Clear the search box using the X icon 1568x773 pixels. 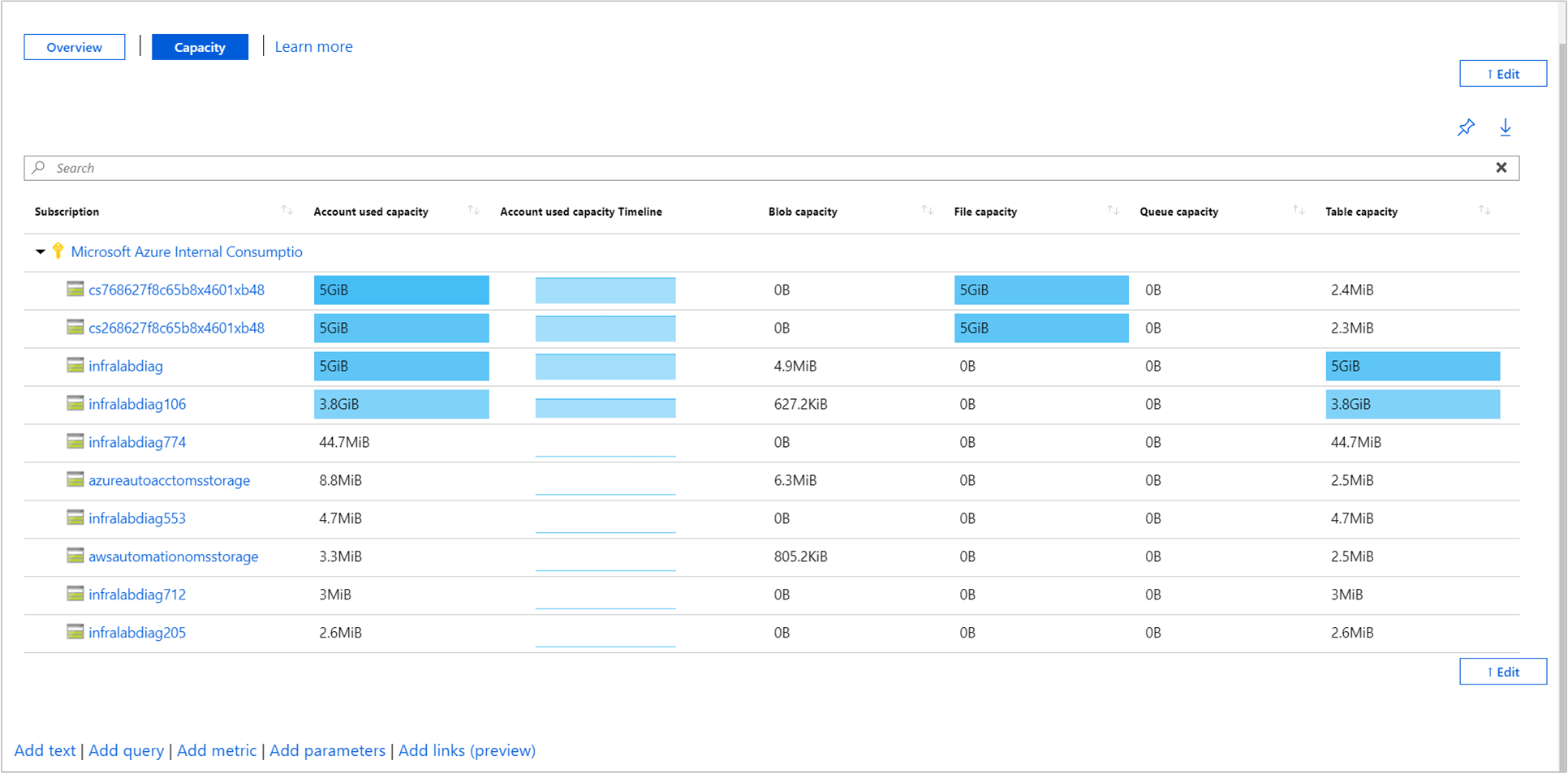(x=1501, y=167)
